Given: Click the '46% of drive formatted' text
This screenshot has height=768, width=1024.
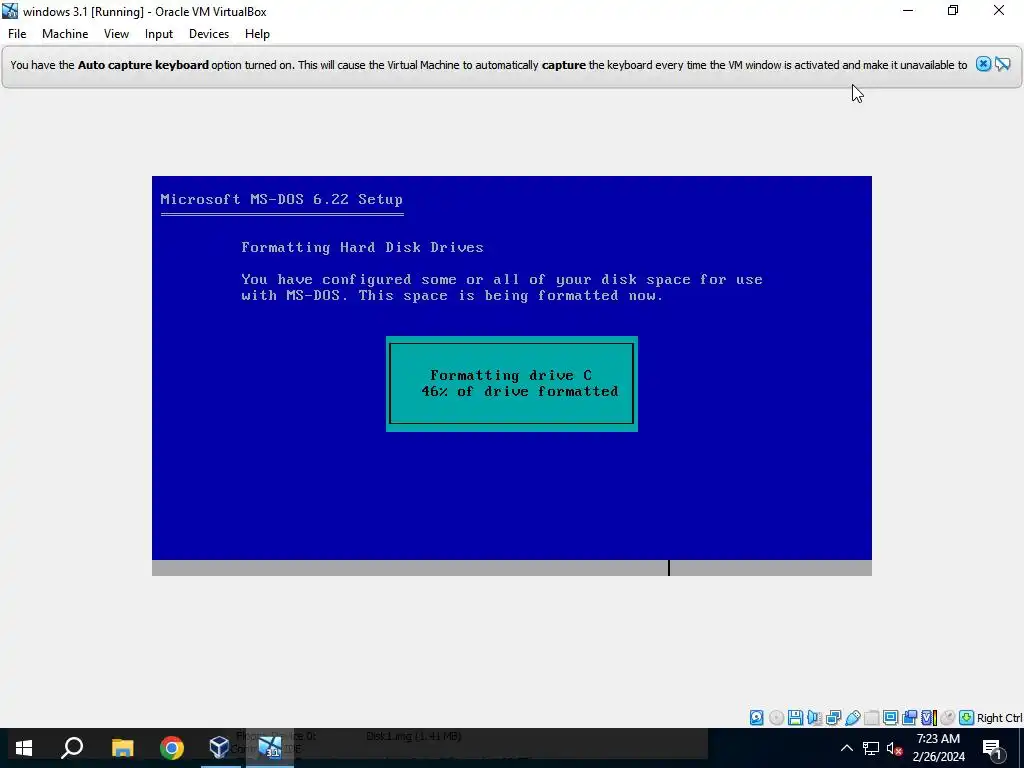Looking at the screenshot, I should coord(520,391).
